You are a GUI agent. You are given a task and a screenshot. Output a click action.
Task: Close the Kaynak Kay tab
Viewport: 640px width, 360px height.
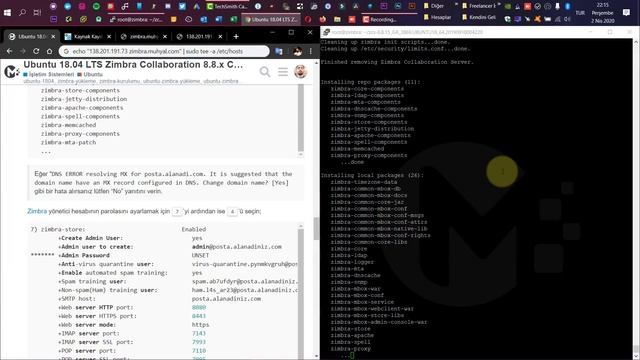[109, 37]
